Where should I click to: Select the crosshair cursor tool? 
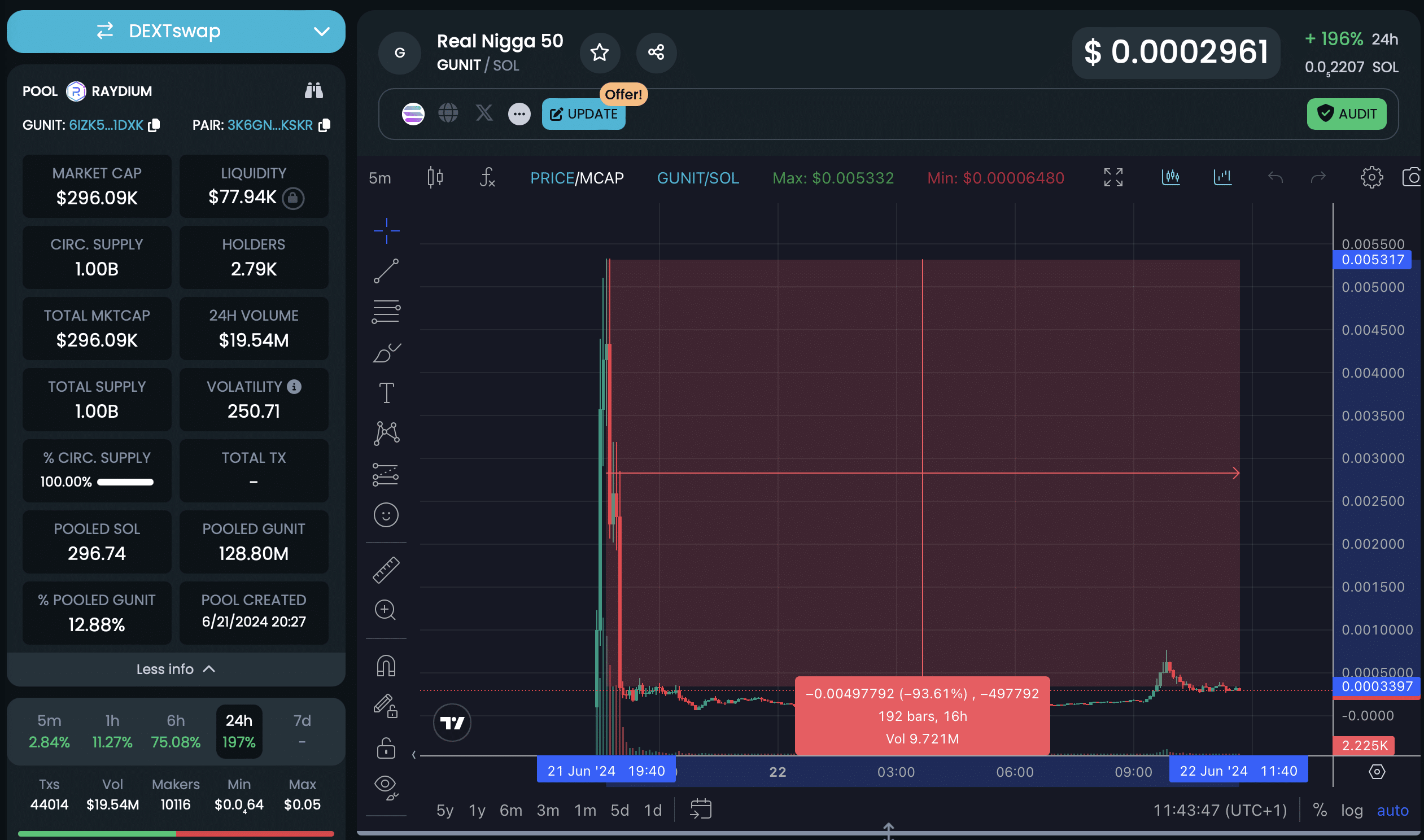(387, 231)
